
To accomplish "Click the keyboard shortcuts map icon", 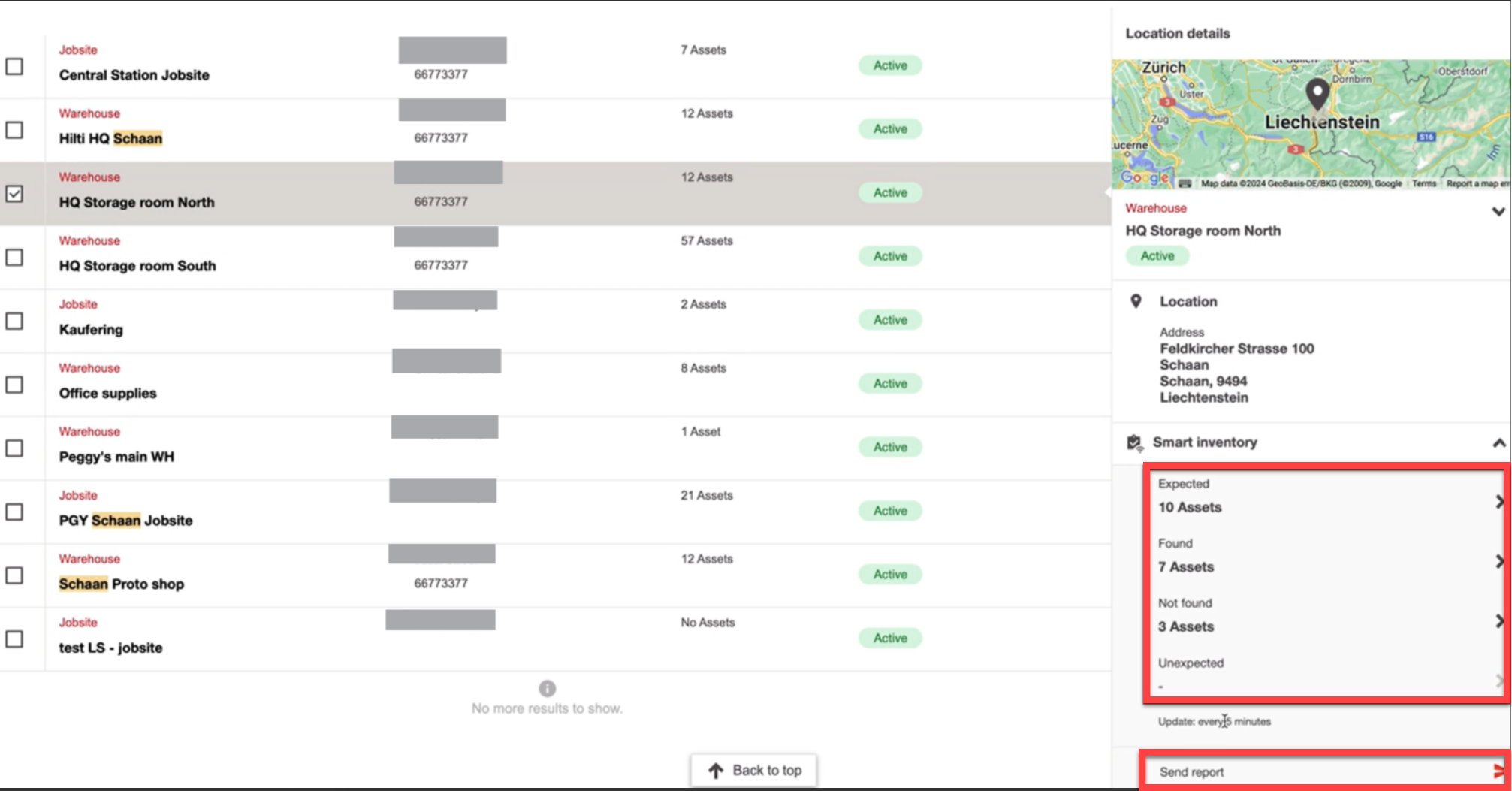I will pos(1185,183).
